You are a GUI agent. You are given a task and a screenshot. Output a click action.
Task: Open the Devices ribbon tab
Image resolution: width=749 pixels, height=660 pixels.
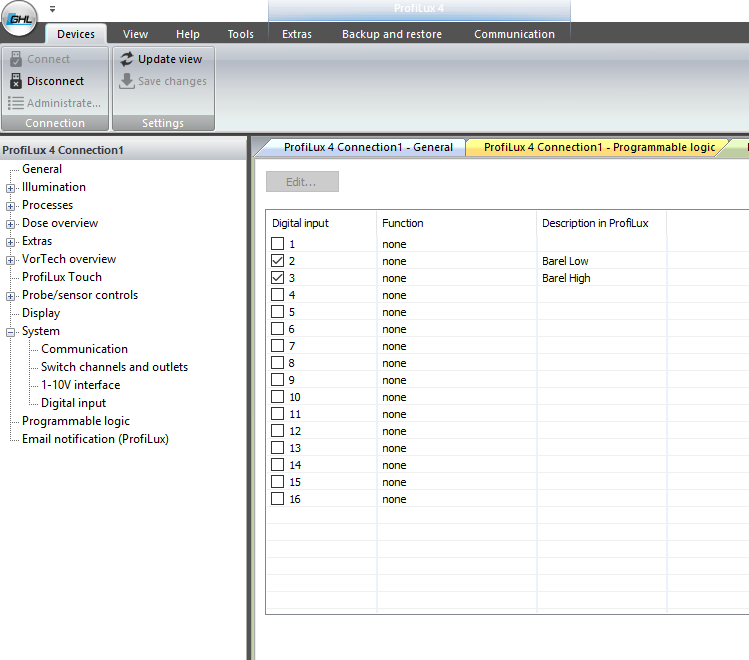click(75, 34)
